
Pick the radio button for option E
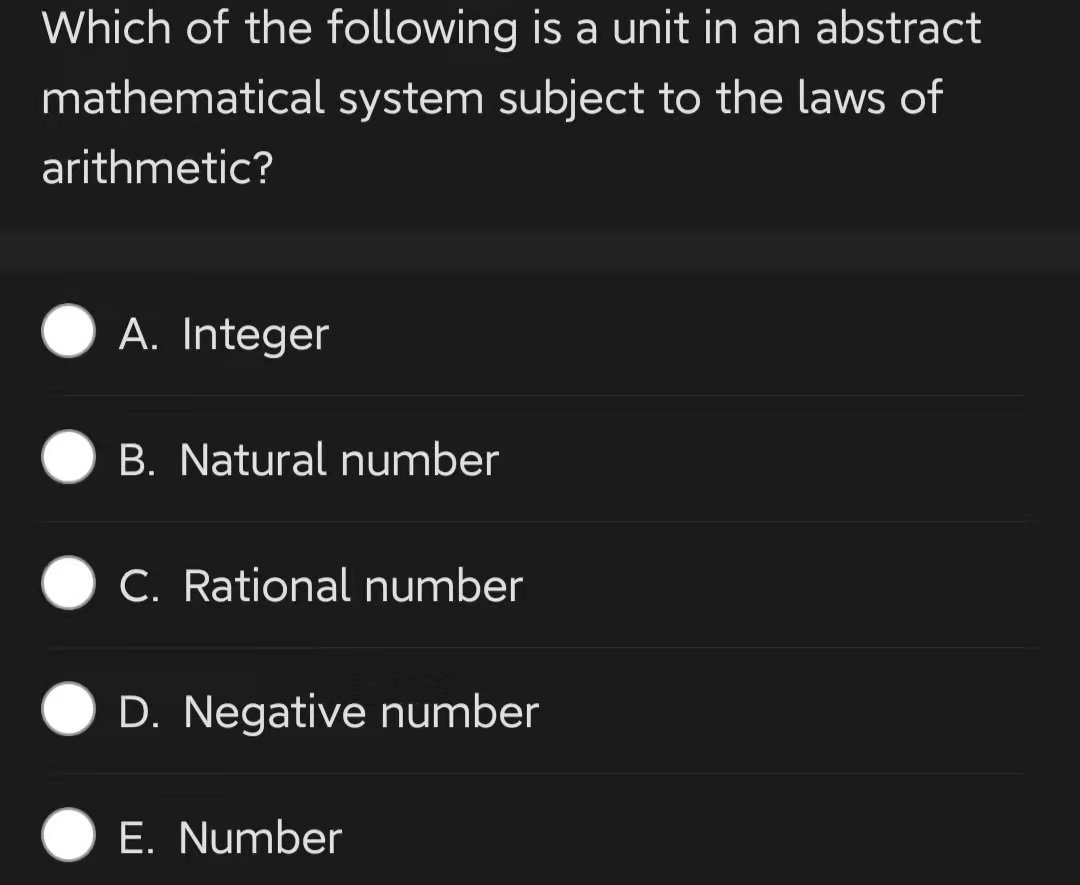pyautogui.click(x=69, y=837)
